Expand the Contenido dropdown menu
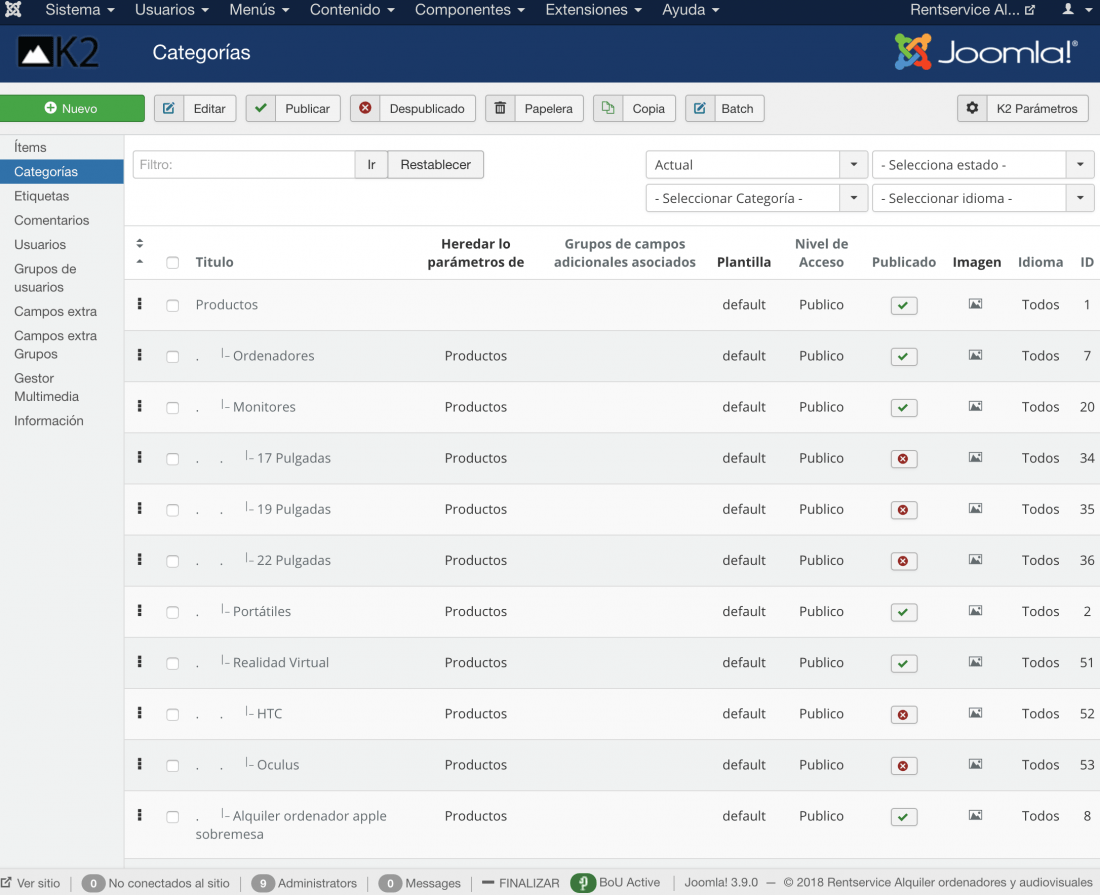This screenshot has height=895, width=1100. pos(352,10)
